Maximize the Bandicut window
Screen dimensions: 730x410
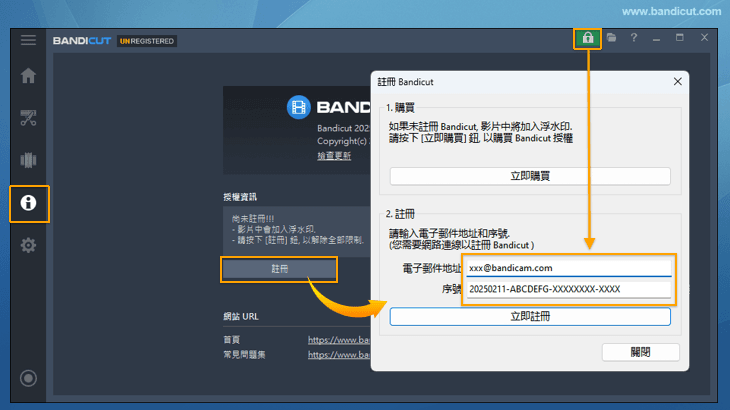point(680,38)
